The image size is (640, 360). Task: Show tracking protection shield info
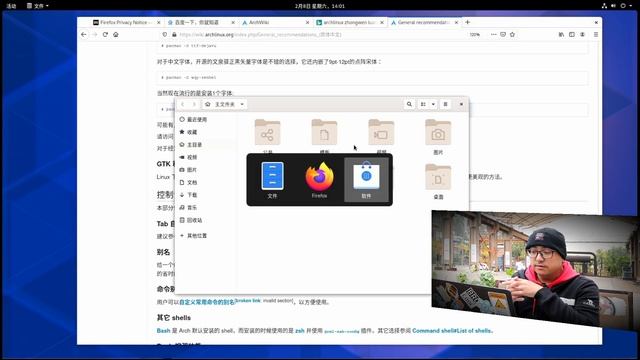click(165, 35)
